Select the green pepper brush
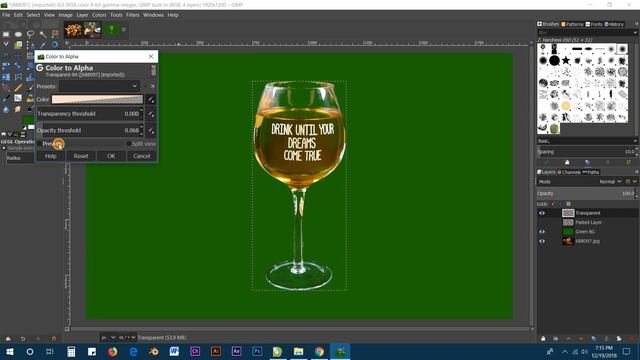The image size is (640, 360). click(554, 129)
